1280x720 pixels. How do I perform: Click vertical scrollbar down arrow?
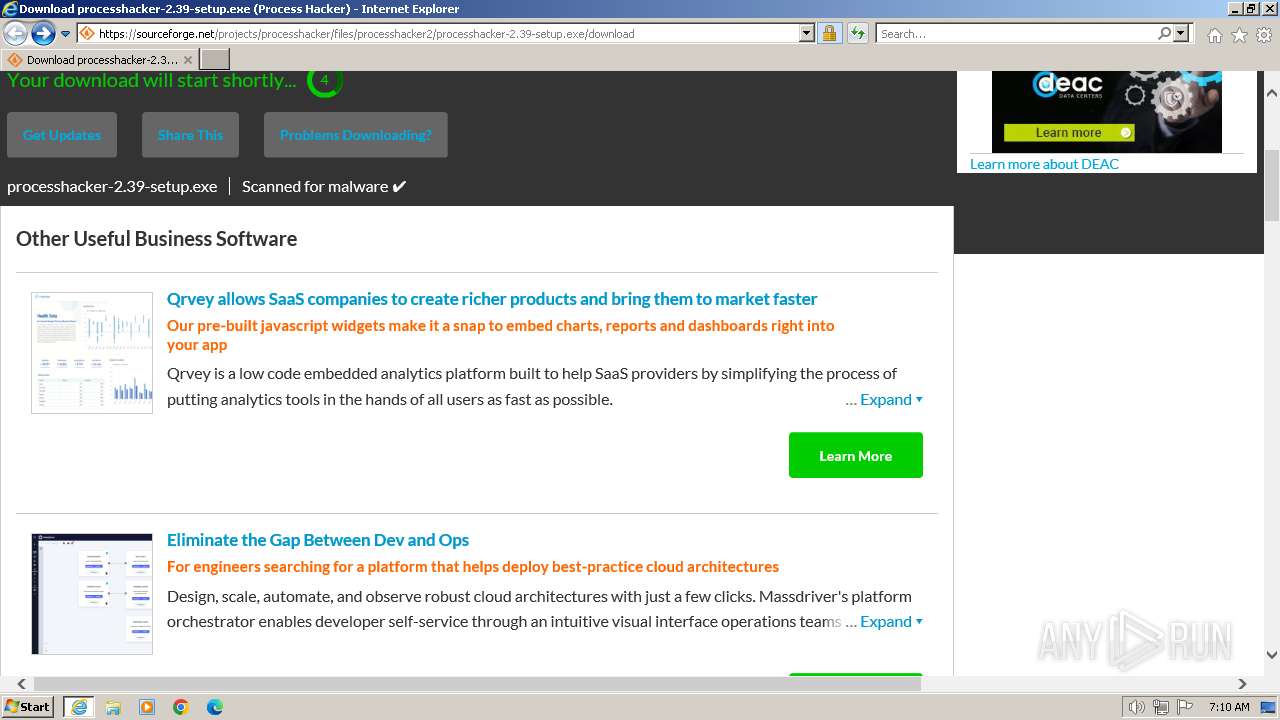1272,655
